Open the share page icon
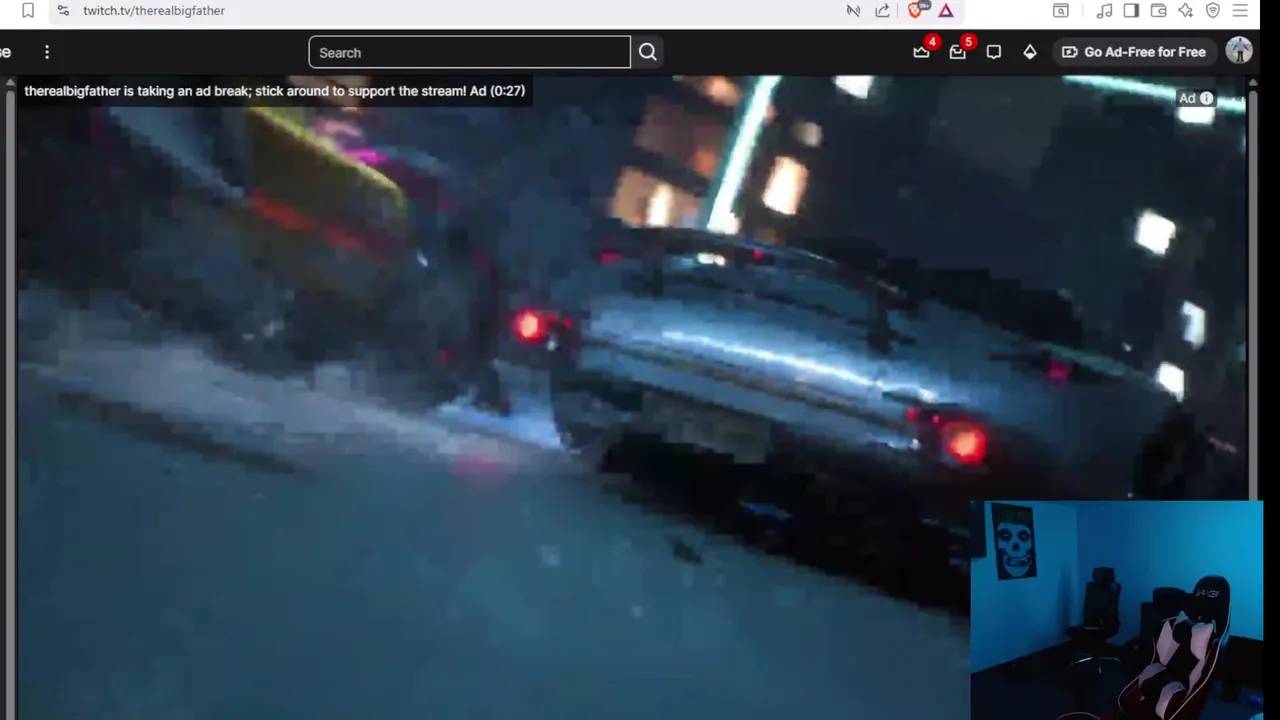Screen dimensions: 1280x720 pos(882,10)
